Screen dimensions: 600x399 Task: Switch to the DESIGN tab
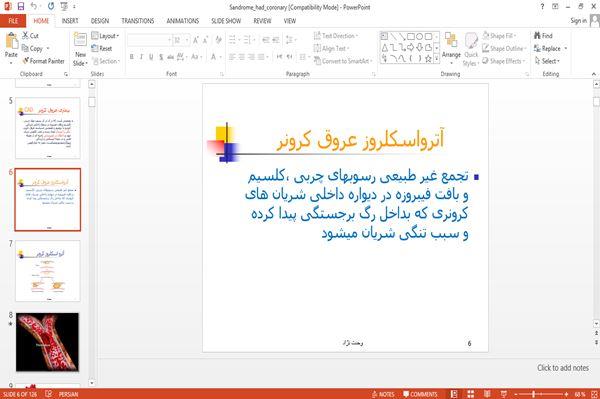100,21
